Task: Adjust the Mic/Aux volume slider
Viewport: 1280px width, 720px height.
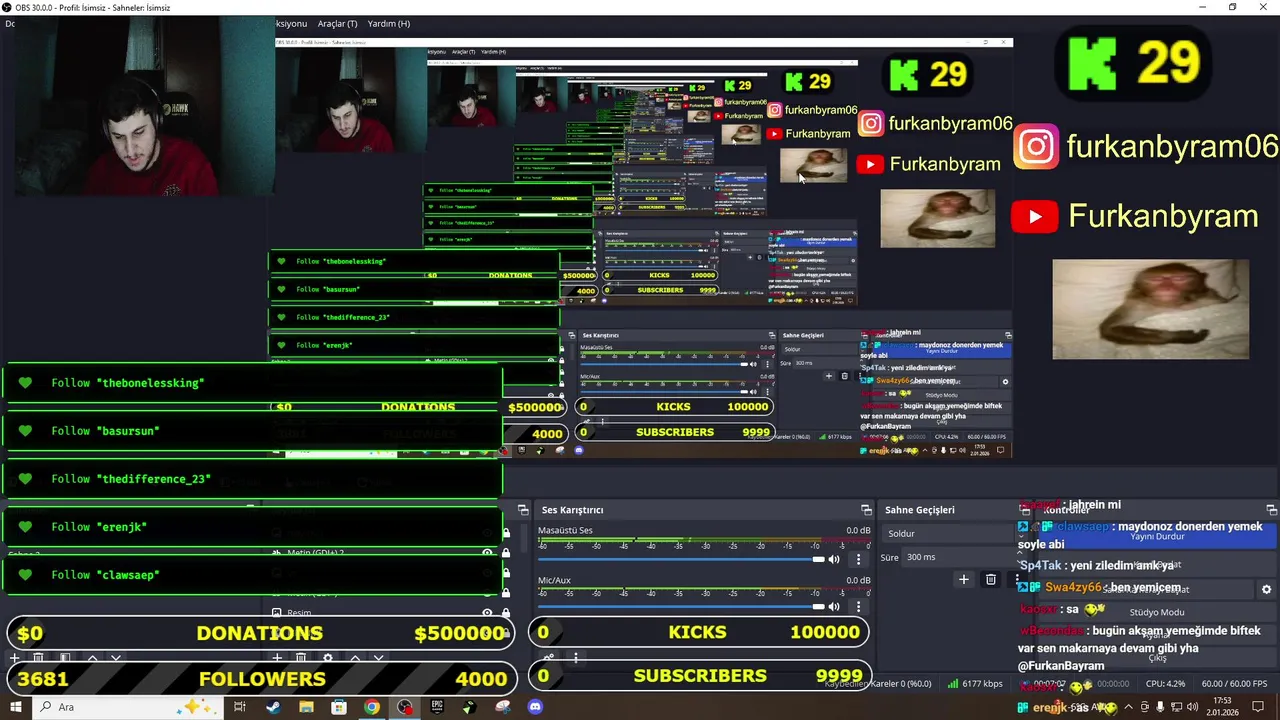Action: pyautogui.click(x=681, y=607)
